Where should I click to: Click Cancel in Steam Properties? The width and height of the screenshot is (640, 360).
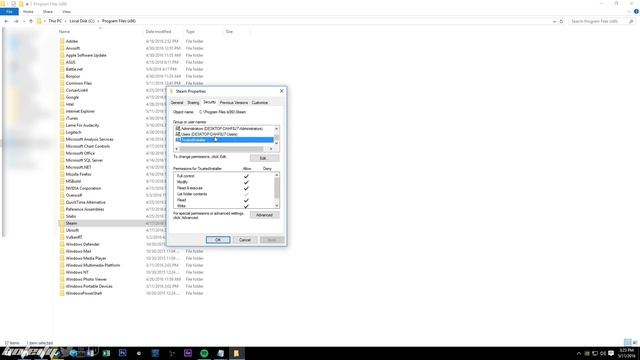point(245,240)
